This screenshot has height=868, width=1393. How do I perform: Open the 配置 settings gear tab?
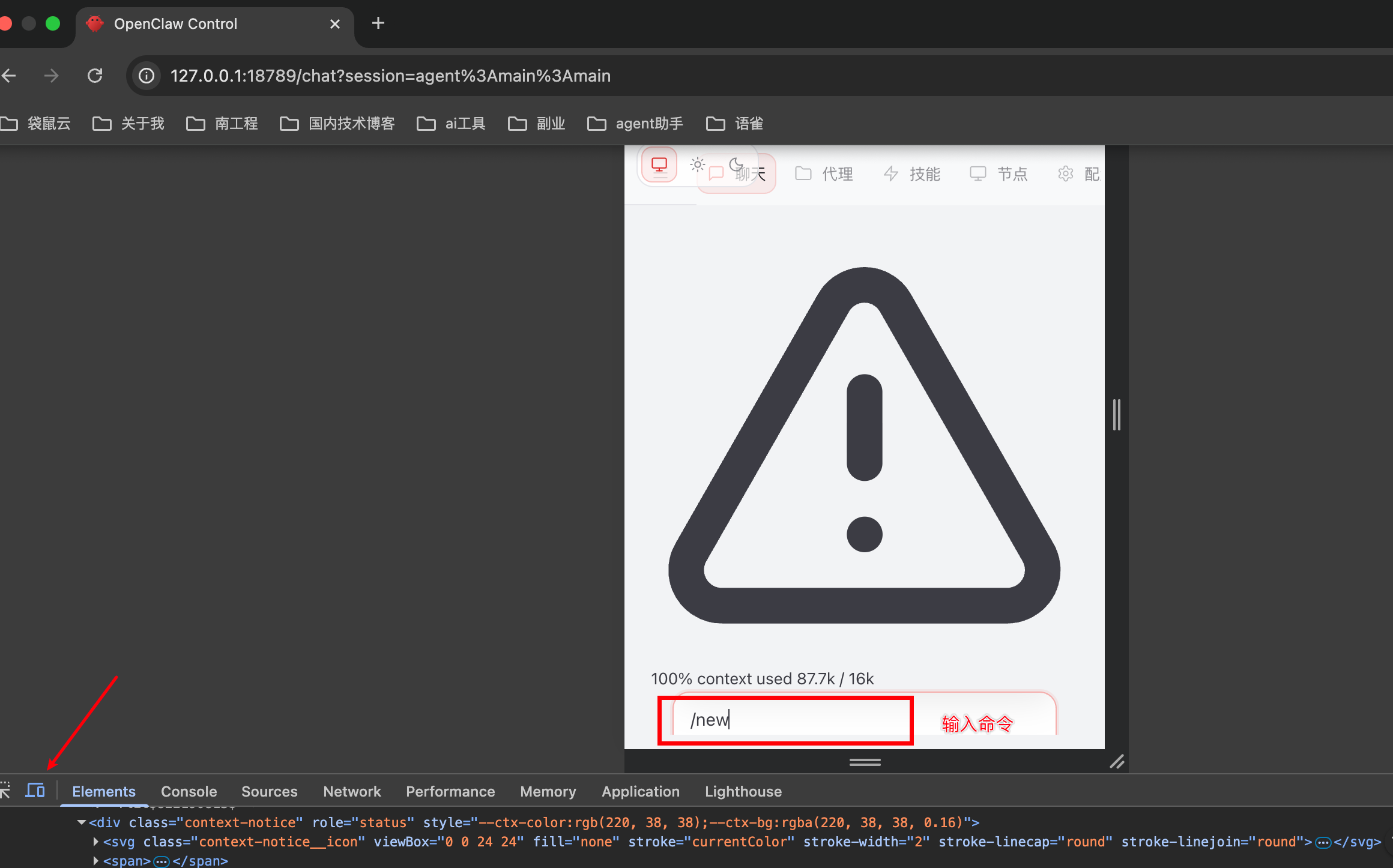[1078, 174]
